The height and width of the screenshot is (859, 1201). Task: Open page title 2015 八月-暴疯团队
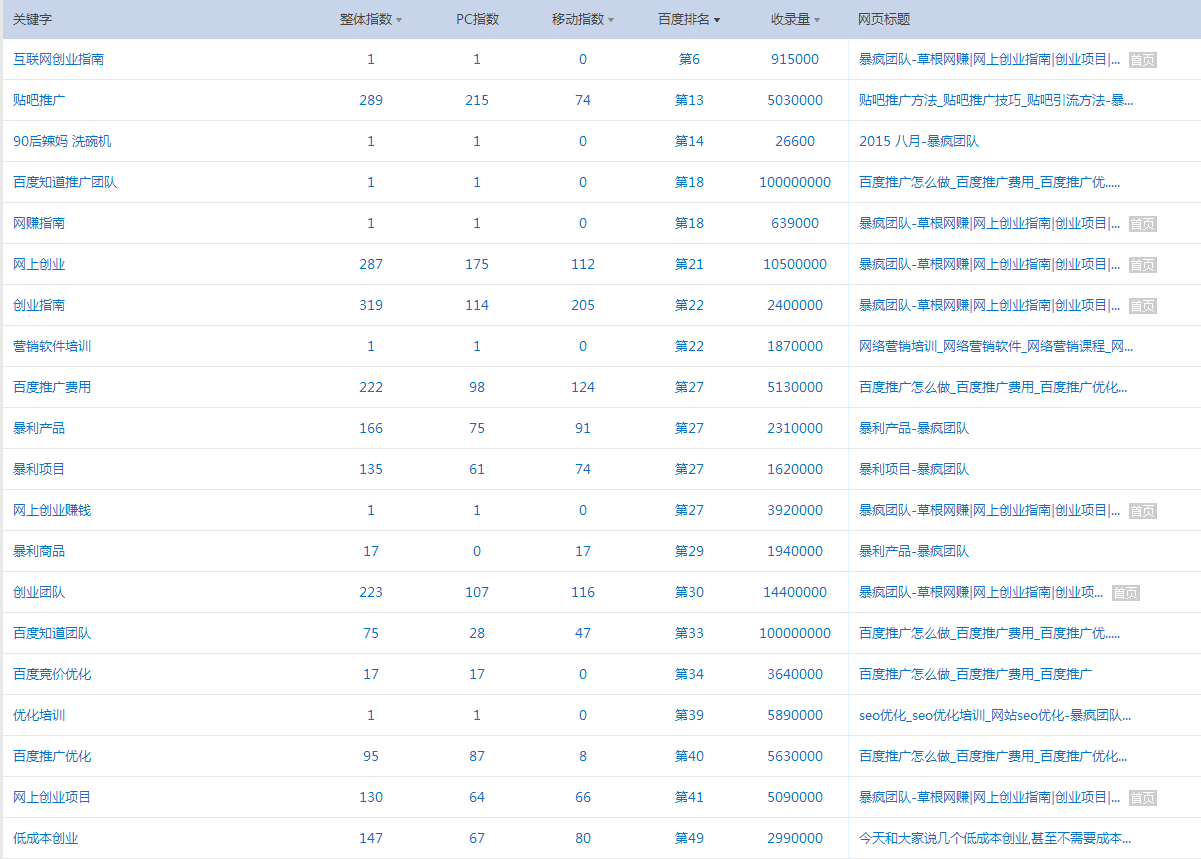[919, 141]
